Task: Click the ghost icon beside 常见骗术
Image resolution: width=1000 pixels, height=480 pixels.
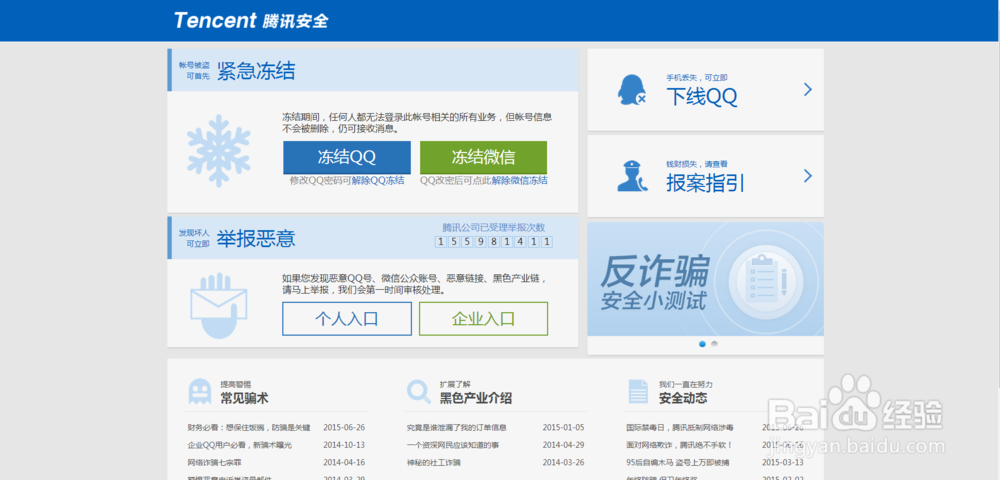Action: click(200, 391)
